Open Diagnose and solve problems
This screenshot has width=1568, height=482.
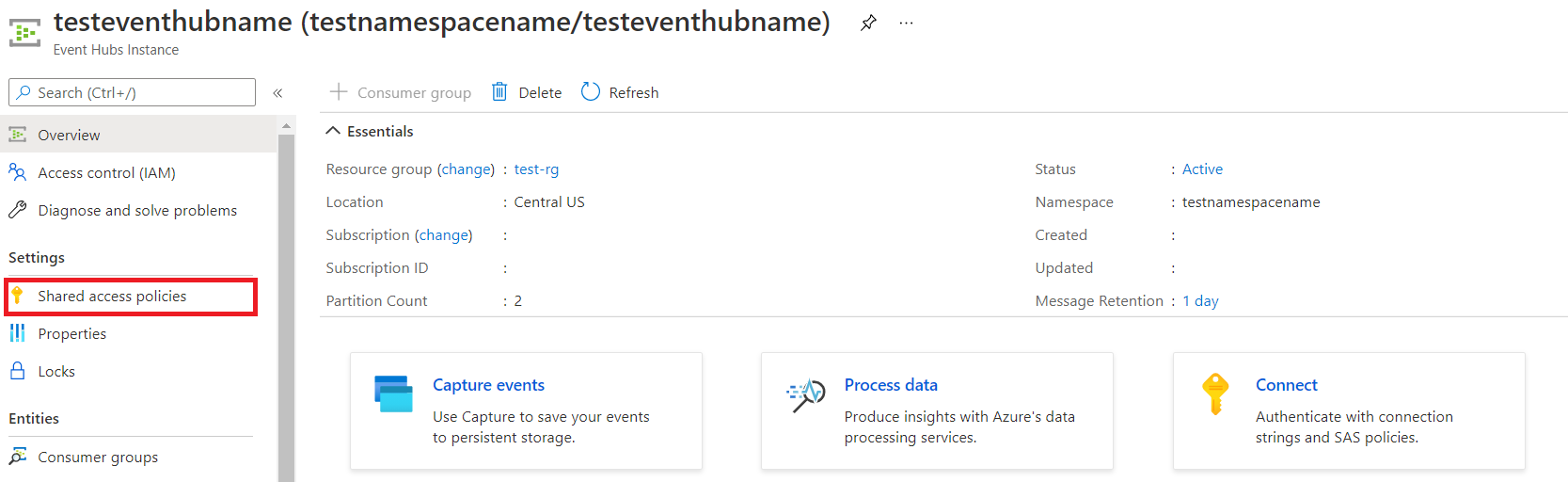(x=139, y=210)
